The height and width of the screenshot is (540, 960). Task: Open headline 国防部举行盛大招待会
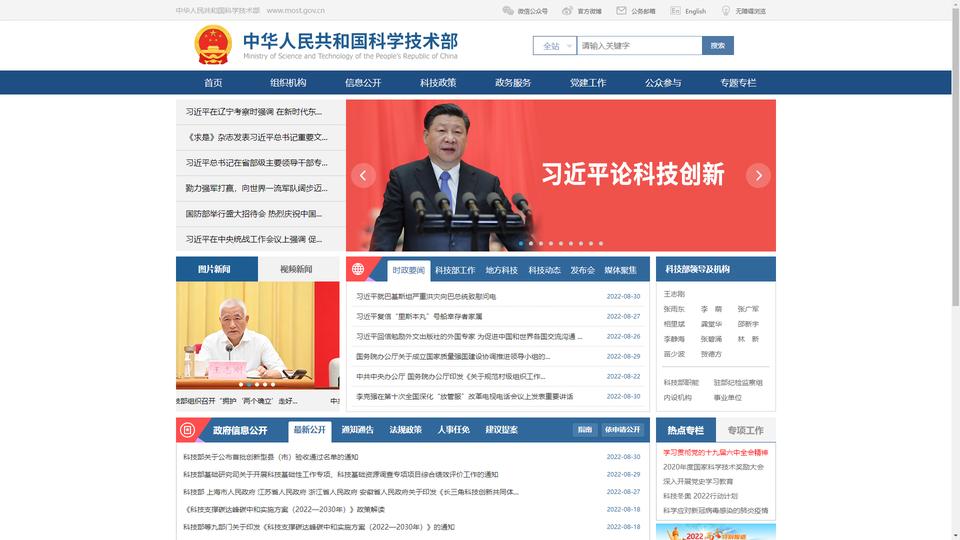click(253, 214)
